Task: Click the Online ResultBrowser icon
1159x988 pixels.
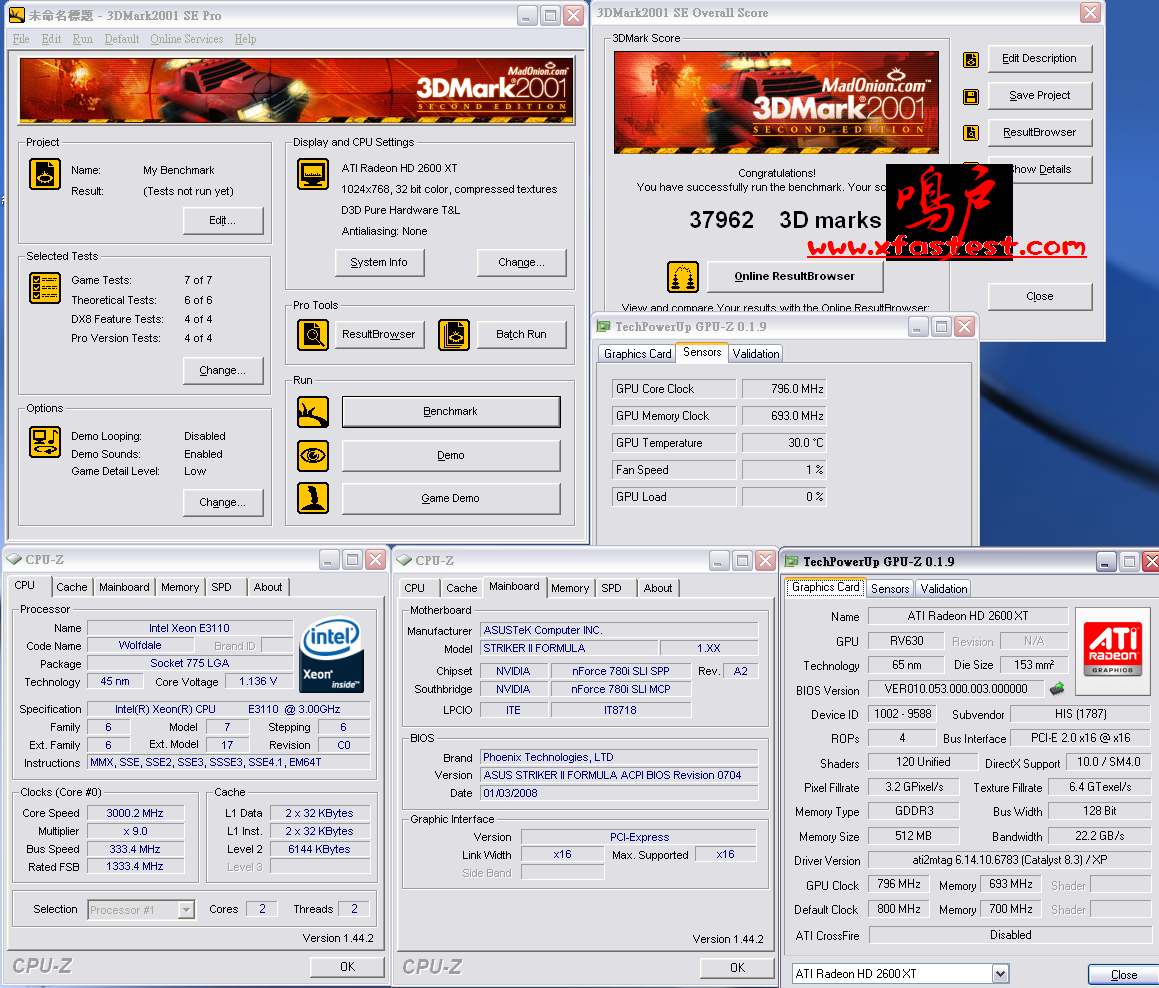Action: pos(683,277)
